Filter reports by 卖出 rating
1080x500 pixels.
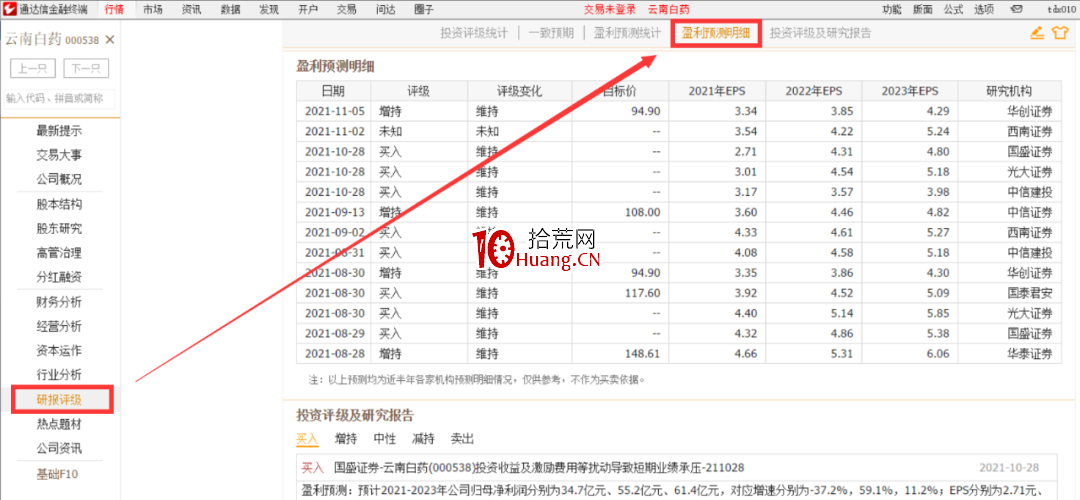point(461,439)
